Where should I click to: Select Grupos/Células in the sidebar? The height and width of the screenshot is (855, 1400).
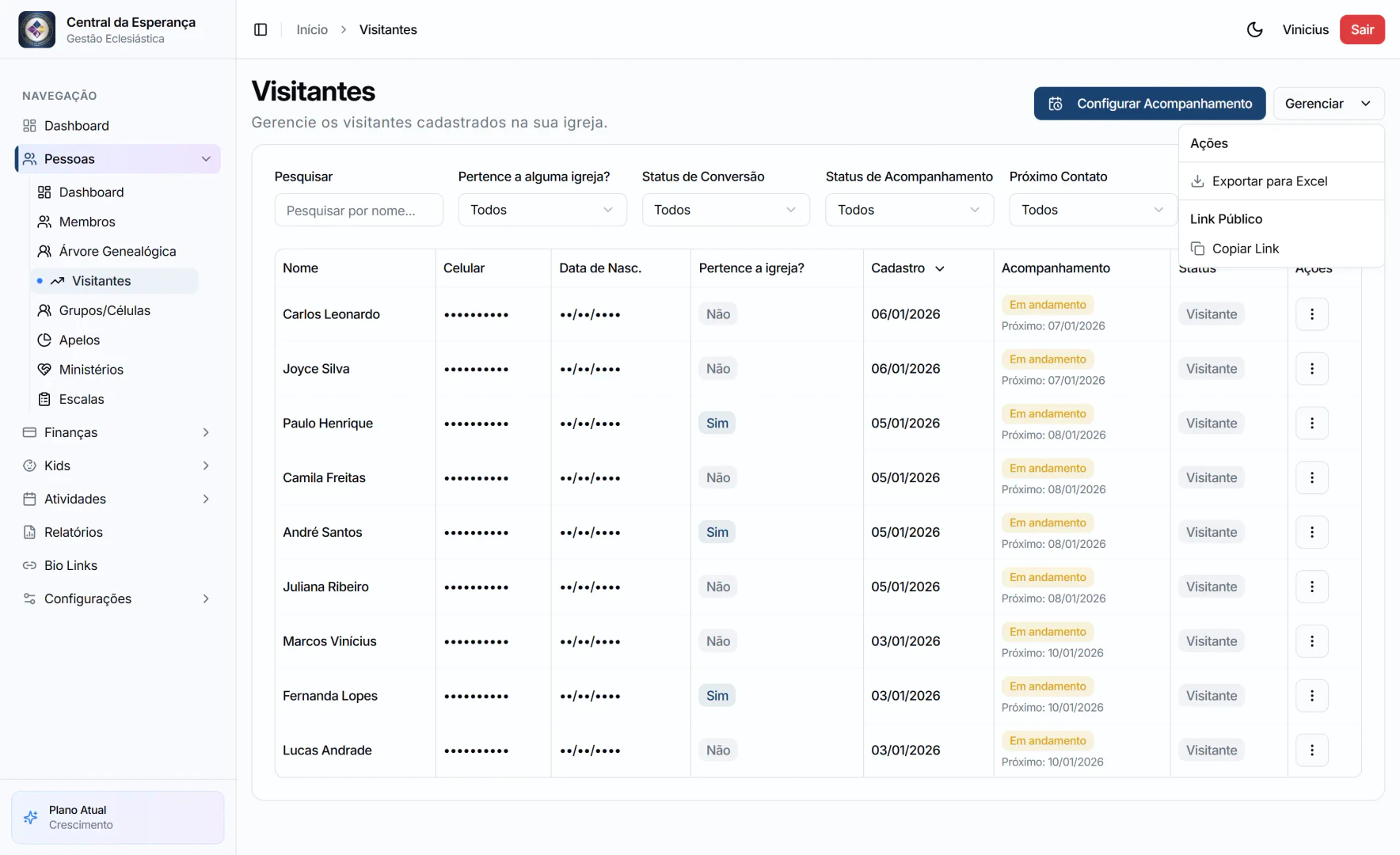click(x=105, y=310)
